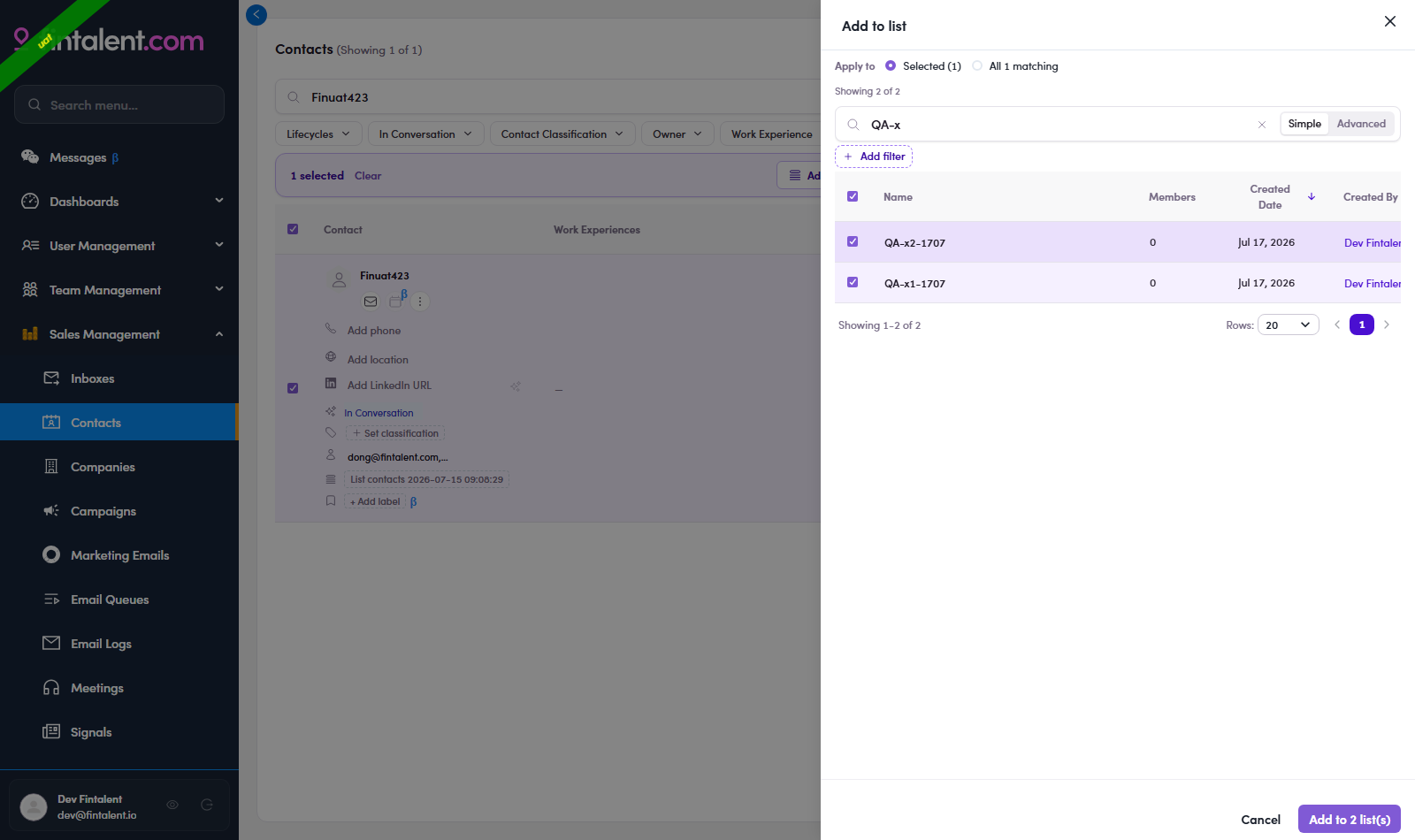Click the sidebar collapse arrow button
Viewport: 1415px width, 840px height.
tap(256, 15)
